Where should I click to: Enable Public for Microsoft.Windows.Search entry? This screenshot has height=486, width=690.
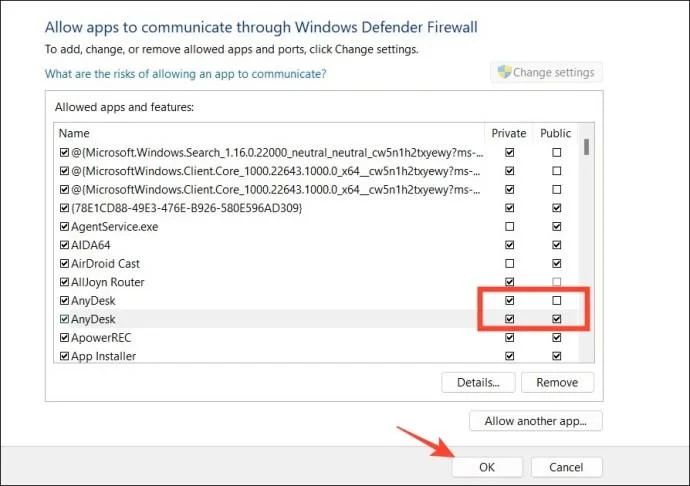tap(557, 152)
